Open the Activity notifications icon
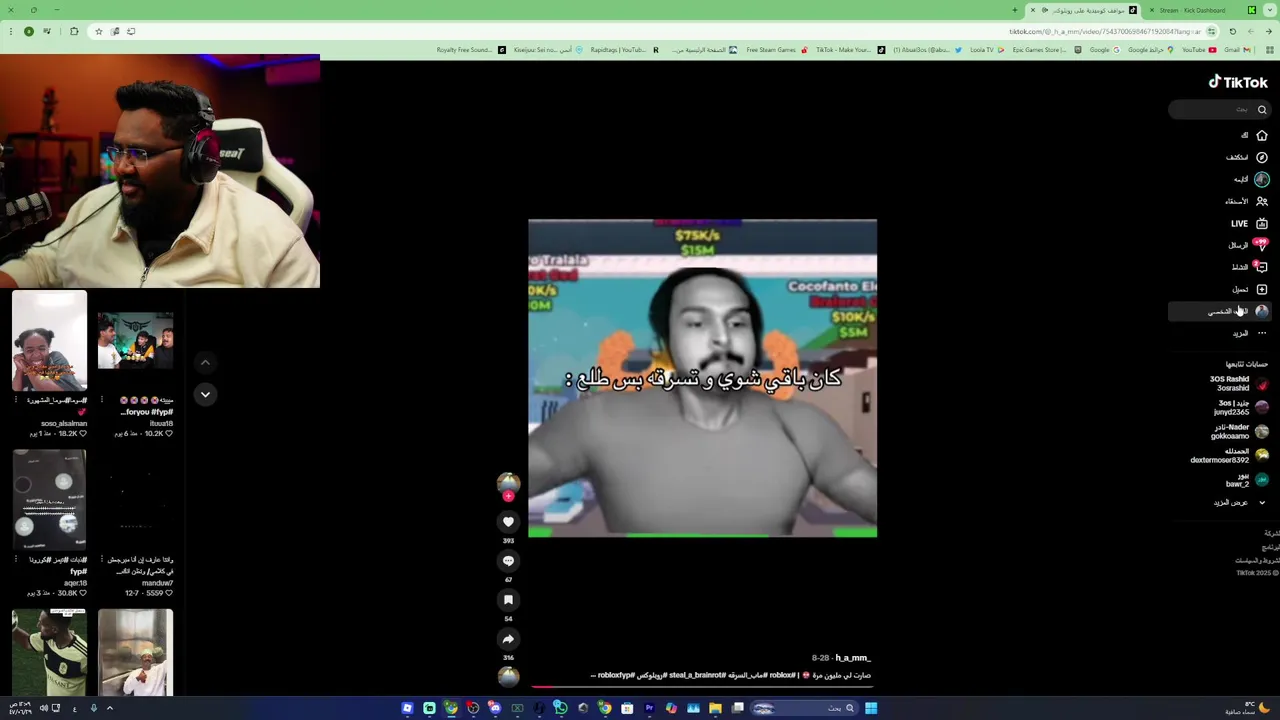The height and width of the screenshot is (720, 1280). tap(1262, 267)
